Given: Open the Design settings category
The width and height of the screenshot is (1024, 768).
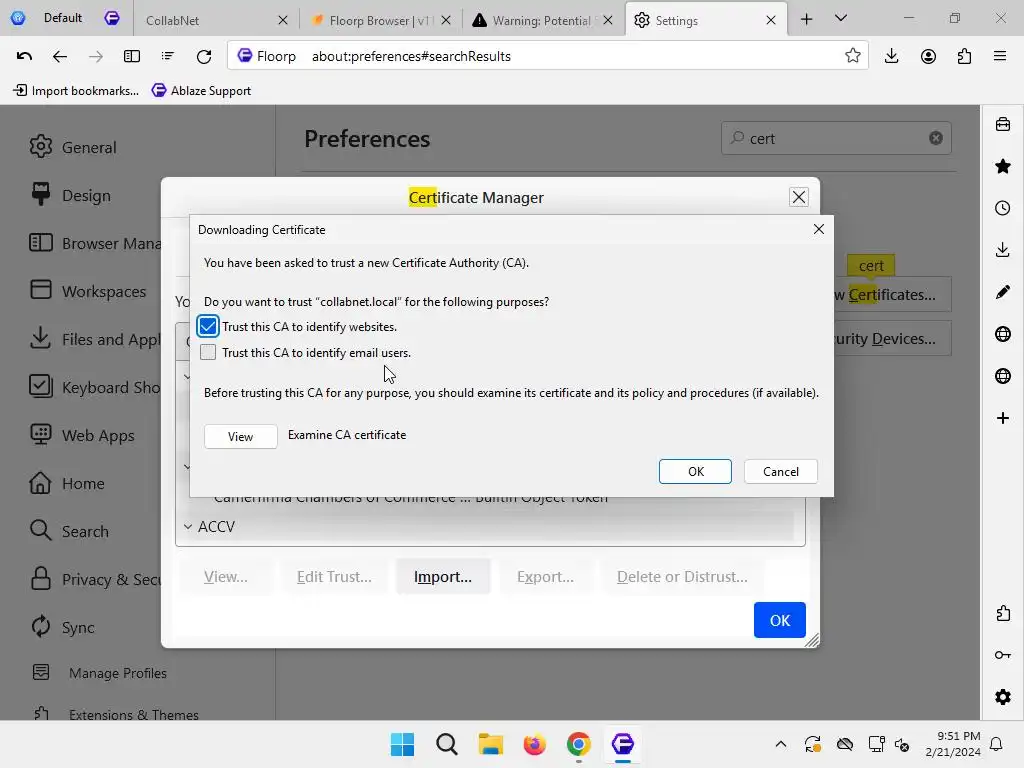Looking at the screenshot, I should click(71, 195).
